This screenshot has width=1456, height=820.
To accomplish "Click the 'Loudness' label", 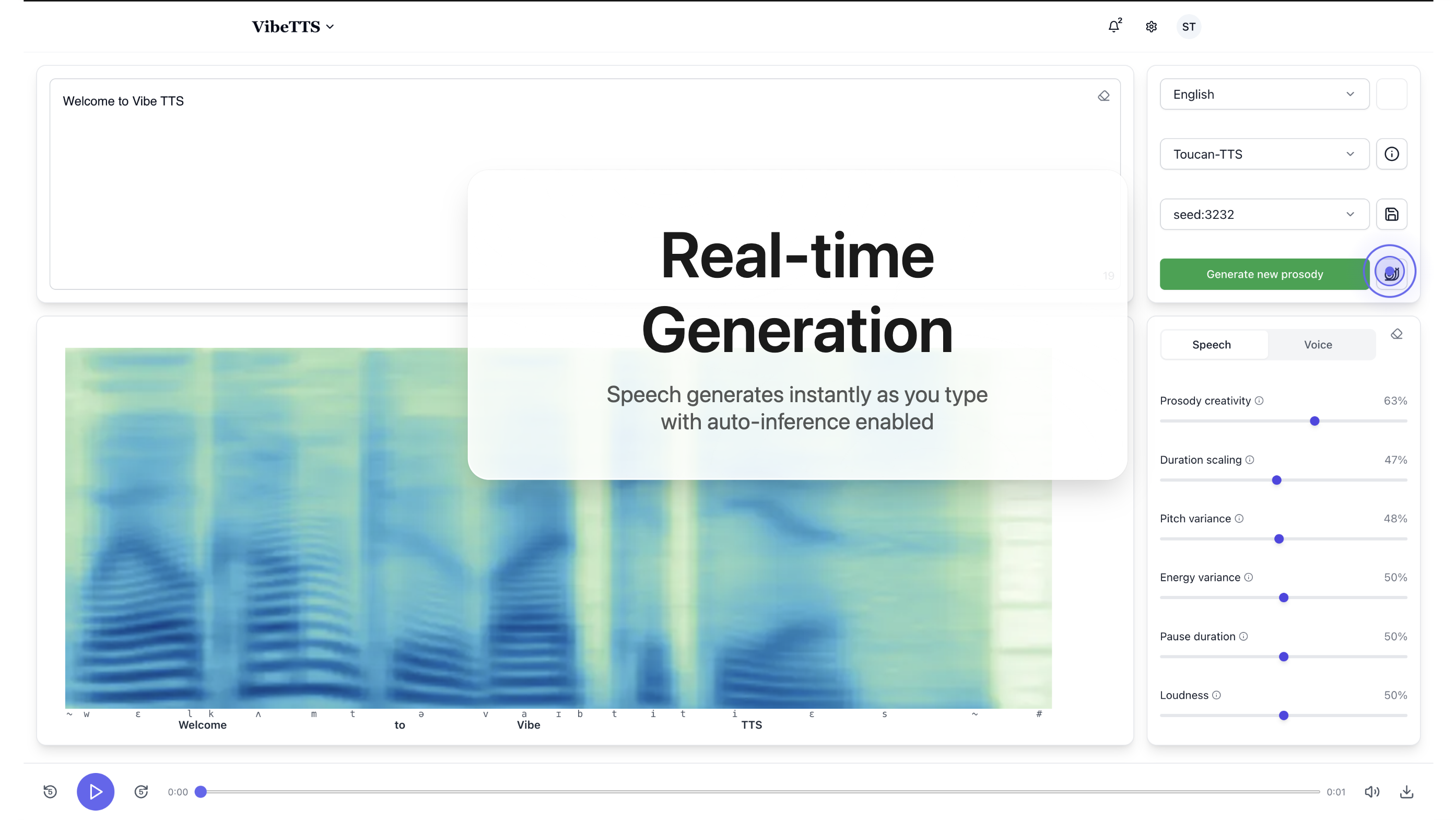I will click(x=1183, y=695).
